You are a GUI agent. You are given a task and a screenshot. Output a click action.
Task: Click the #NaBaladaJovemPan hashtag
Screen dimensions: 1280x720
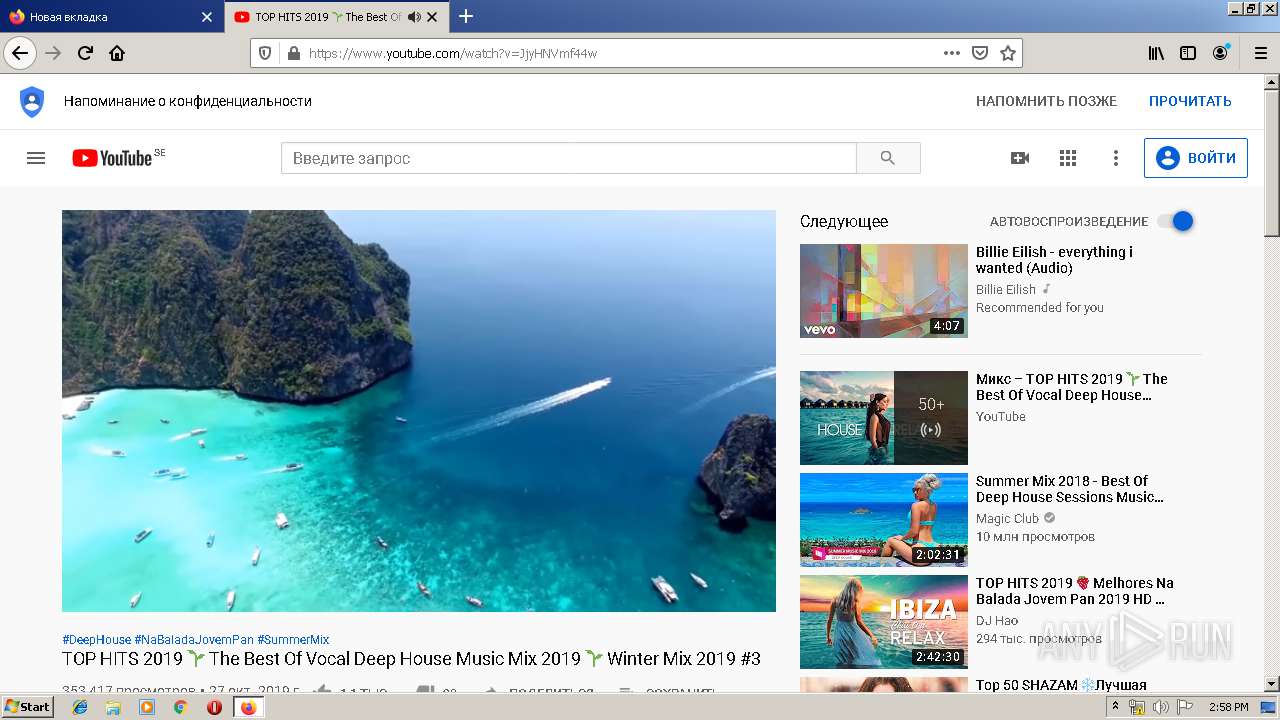194,640
